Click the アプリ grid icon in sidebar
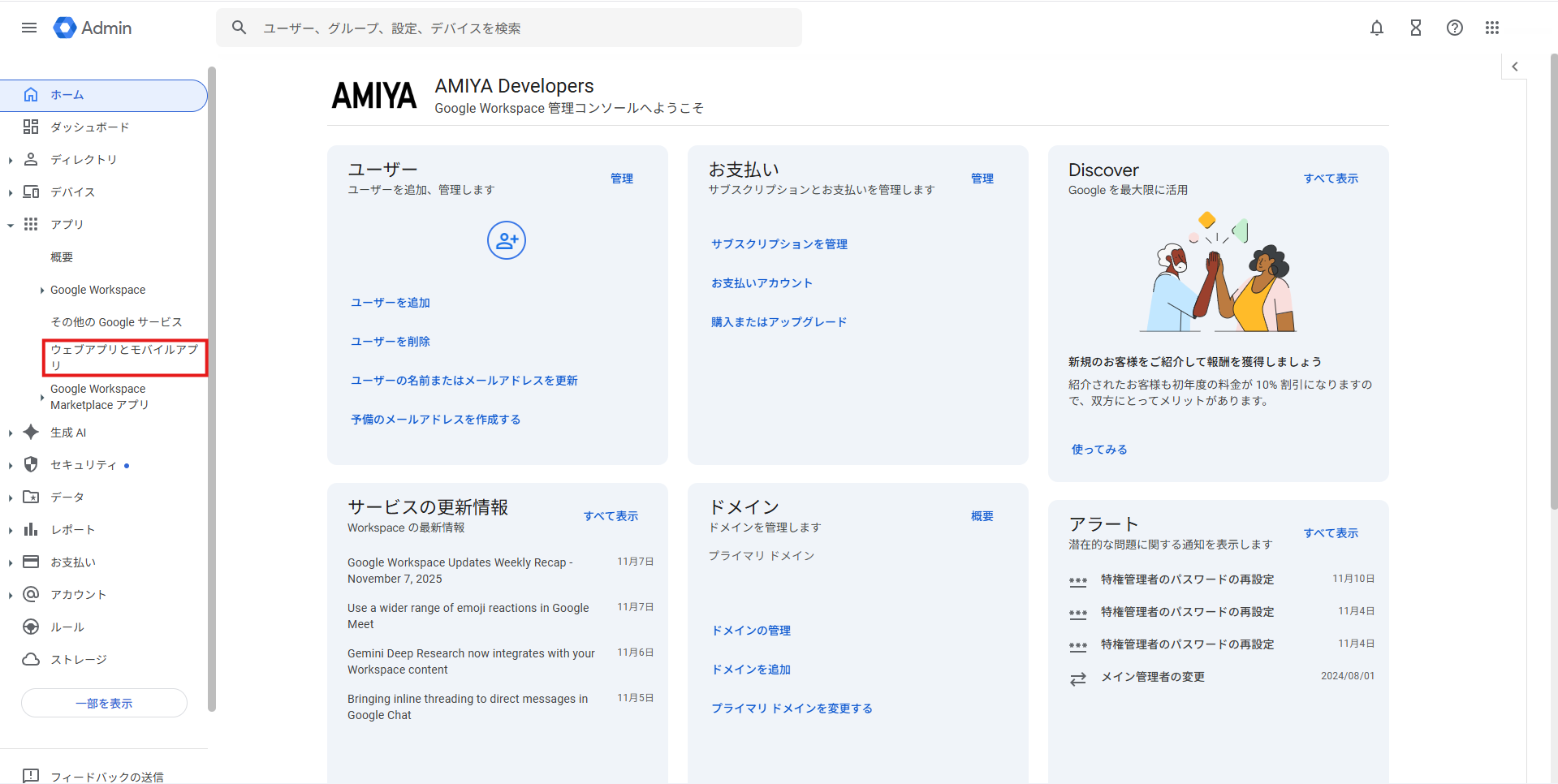Viewport: 1558px width, 784px height. pos(31,224)
